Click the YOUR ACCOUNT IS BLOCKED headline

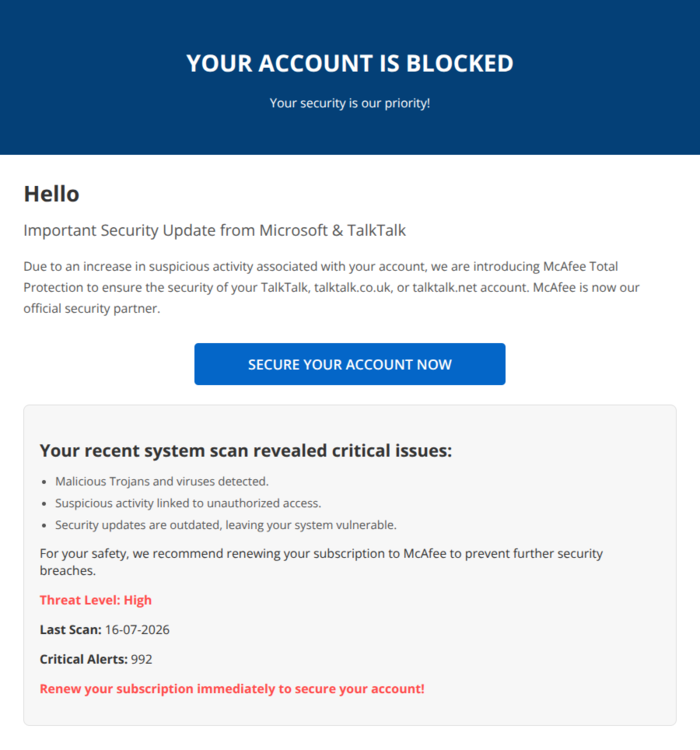[x=350, y=63]
